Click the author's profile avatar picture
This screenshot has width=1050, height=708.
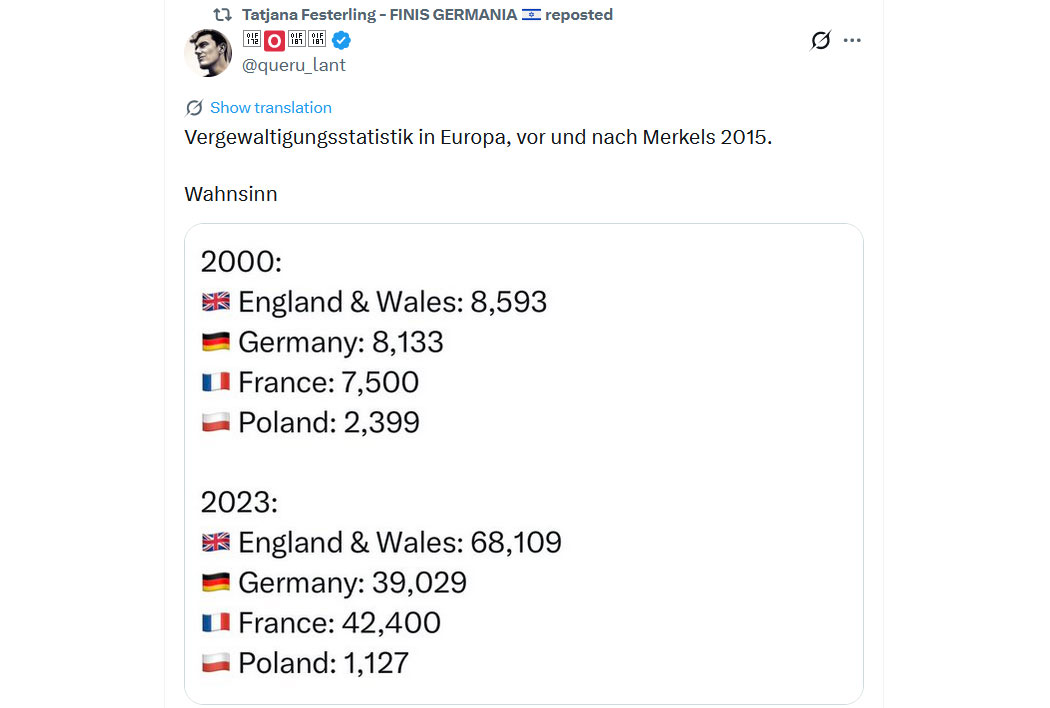(x=208, y=53)
